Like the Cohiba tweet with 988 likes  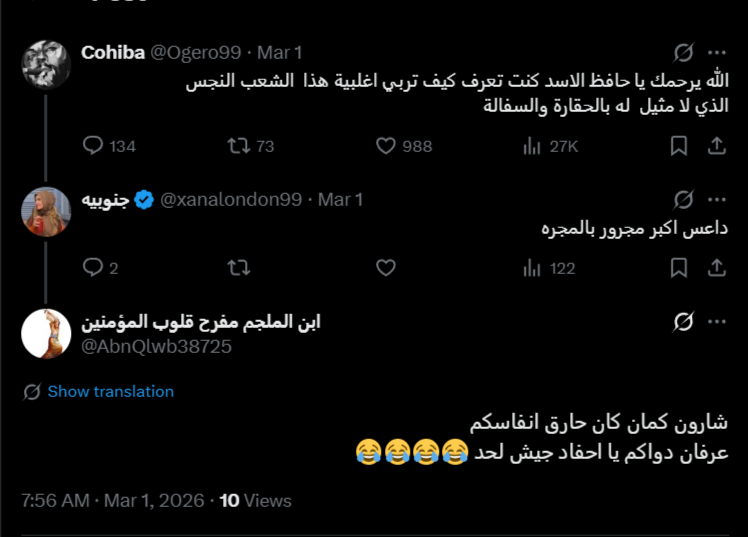pyautogui.click(x=386, y=146)
